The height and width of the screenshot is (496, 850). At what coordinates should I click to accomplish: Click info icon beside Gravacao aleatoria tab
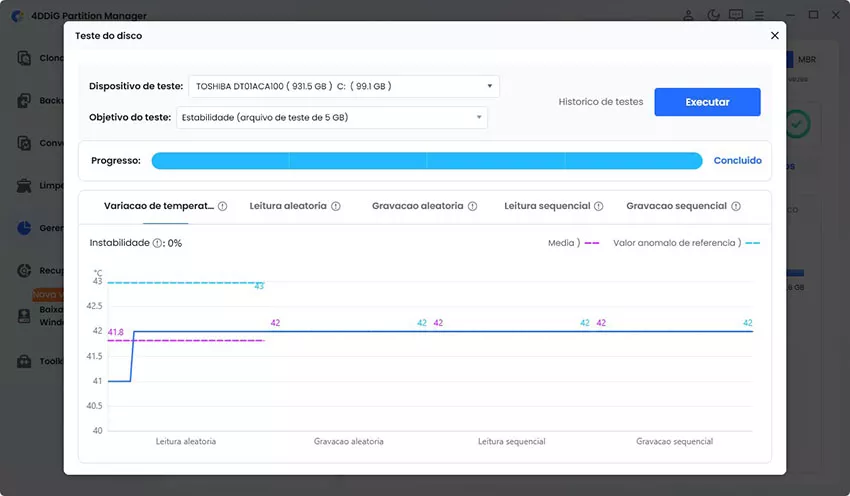coord(472,206)
